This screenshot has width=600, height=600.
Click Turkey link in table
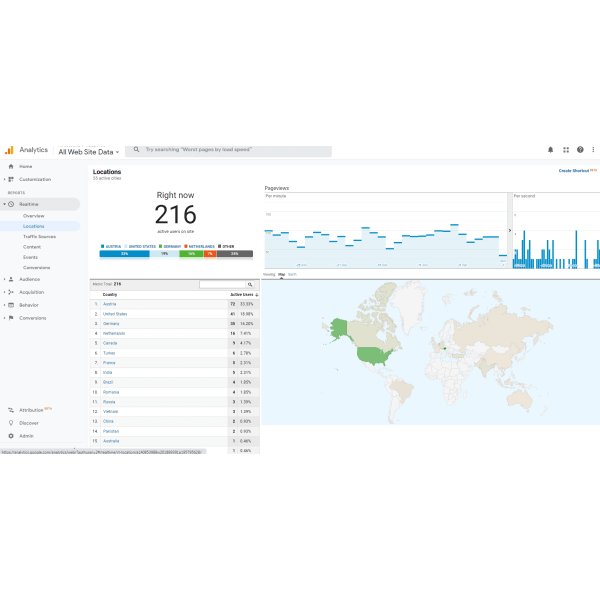click(109, 353)
